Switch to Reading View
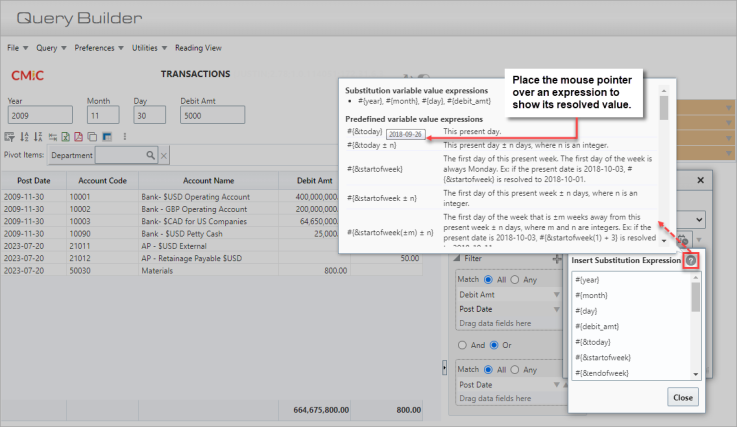Image resolution: width=737 pixels, height=427 pixels. [198, 48]
